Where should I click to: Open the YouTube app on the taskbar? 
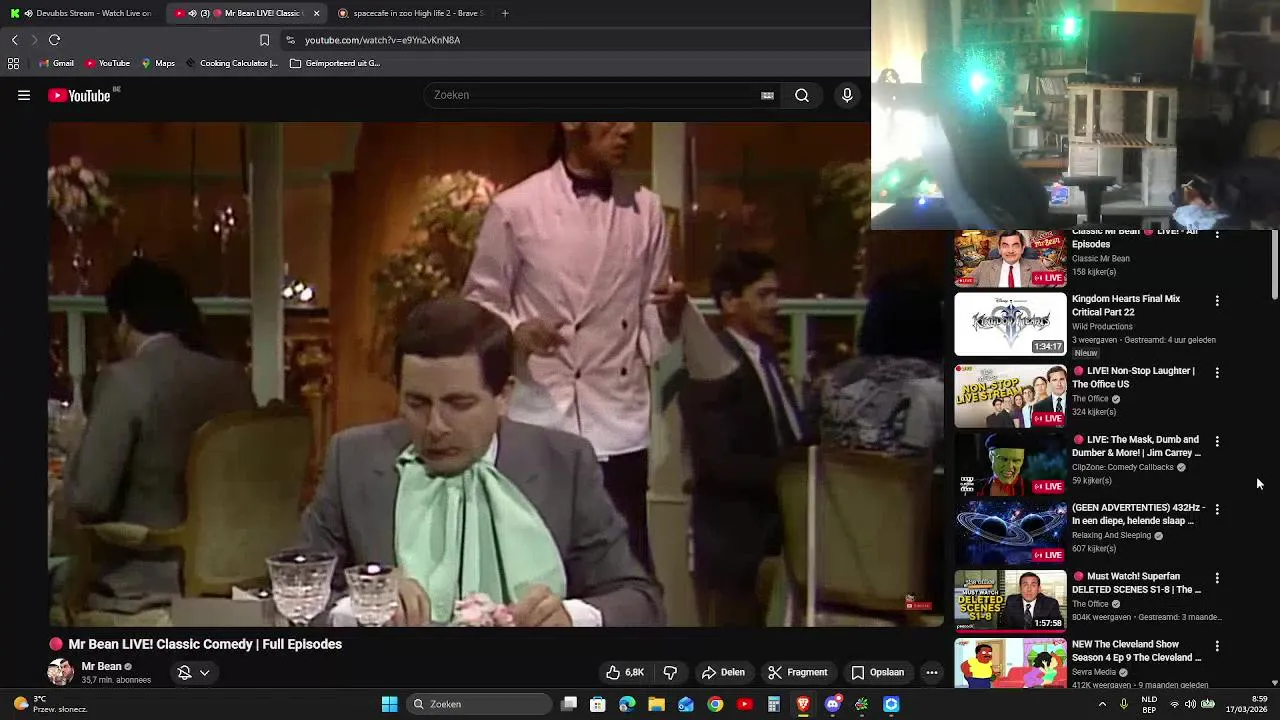tap(744, 704)
